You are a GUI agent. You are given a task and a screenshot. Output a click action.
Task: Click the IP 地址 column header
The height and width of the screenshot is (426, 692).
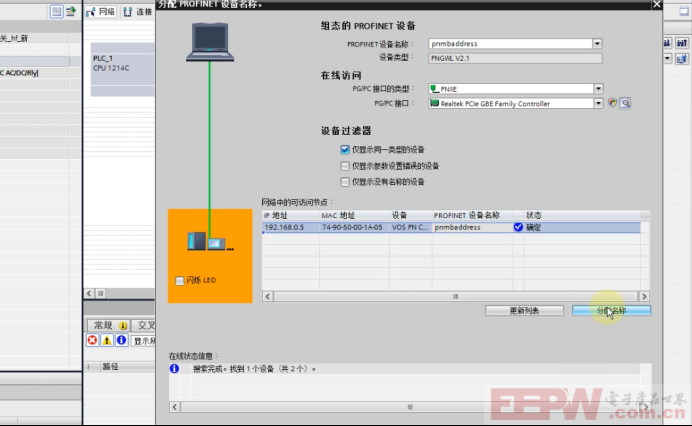coord(291,215)
